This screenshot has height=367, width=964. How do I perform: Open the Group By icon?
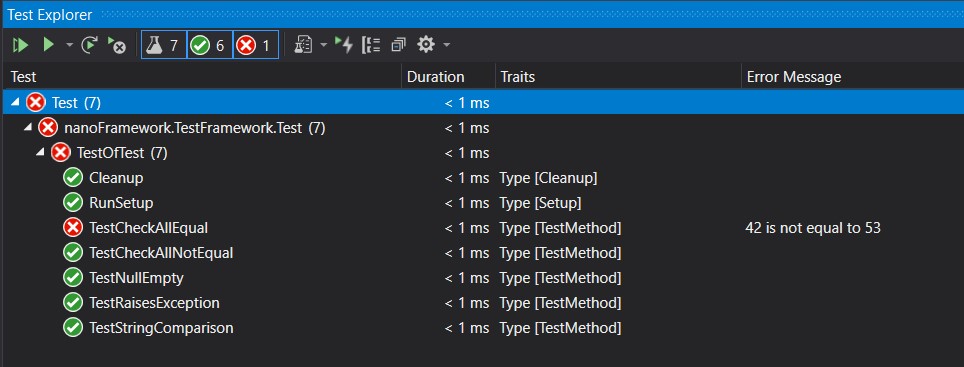[x=371, y=45]
